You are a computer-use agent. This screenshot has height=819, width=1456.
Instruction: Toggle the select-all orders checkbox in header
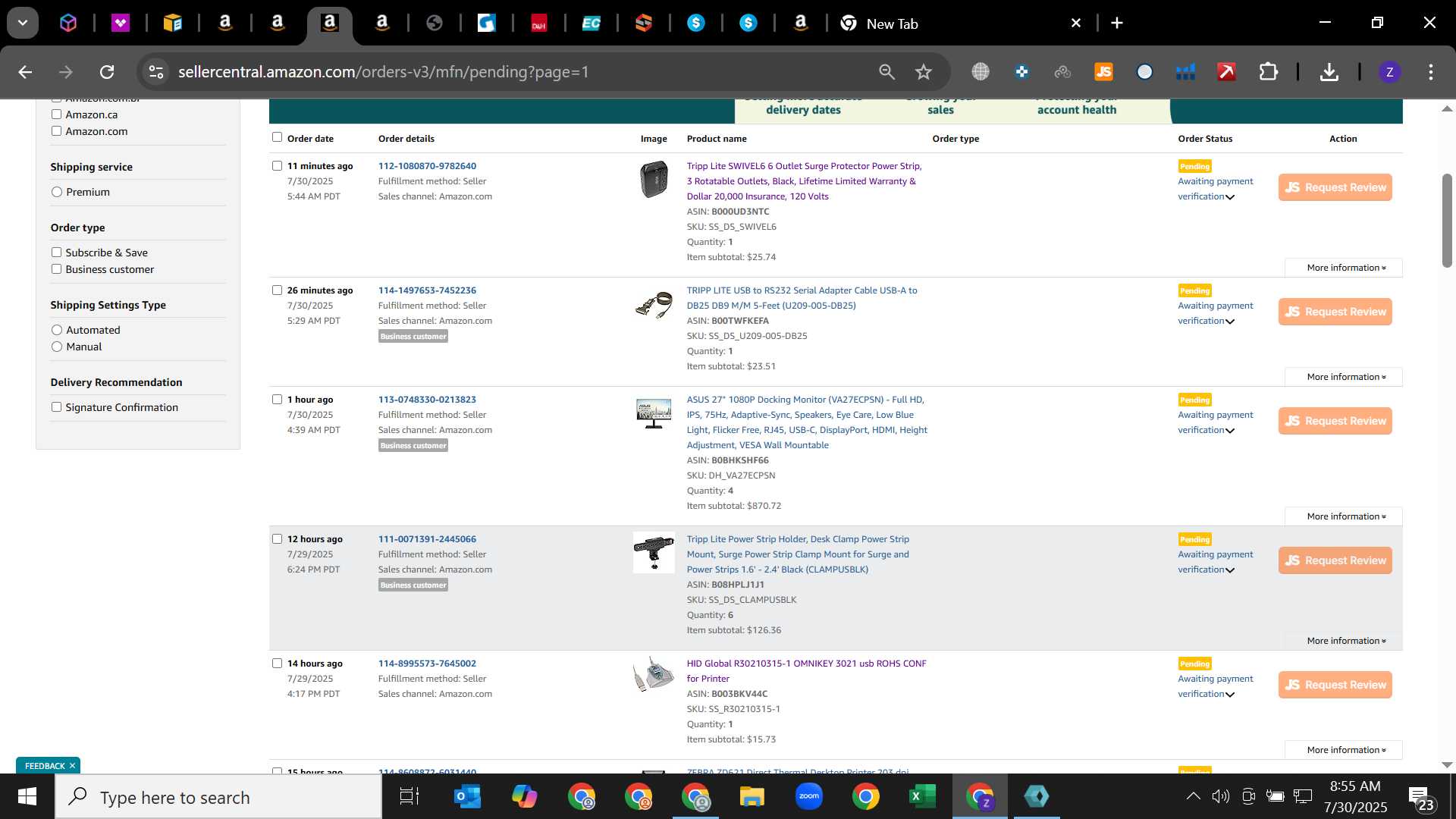pyautogui.click(x=277, y=137)
